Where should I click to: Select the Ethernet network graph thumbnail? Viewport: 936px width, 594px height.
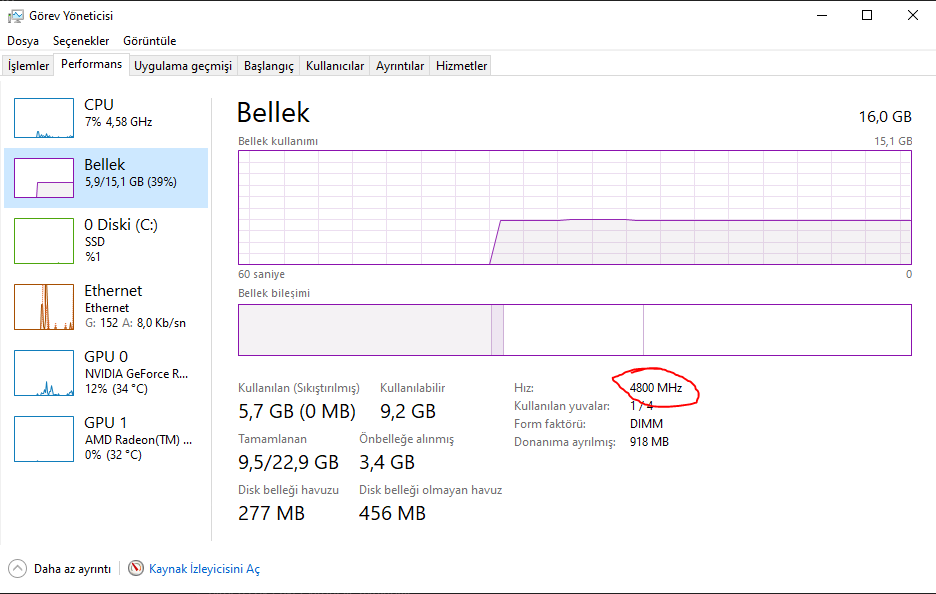pyautogui.click(x=44, y=307)
